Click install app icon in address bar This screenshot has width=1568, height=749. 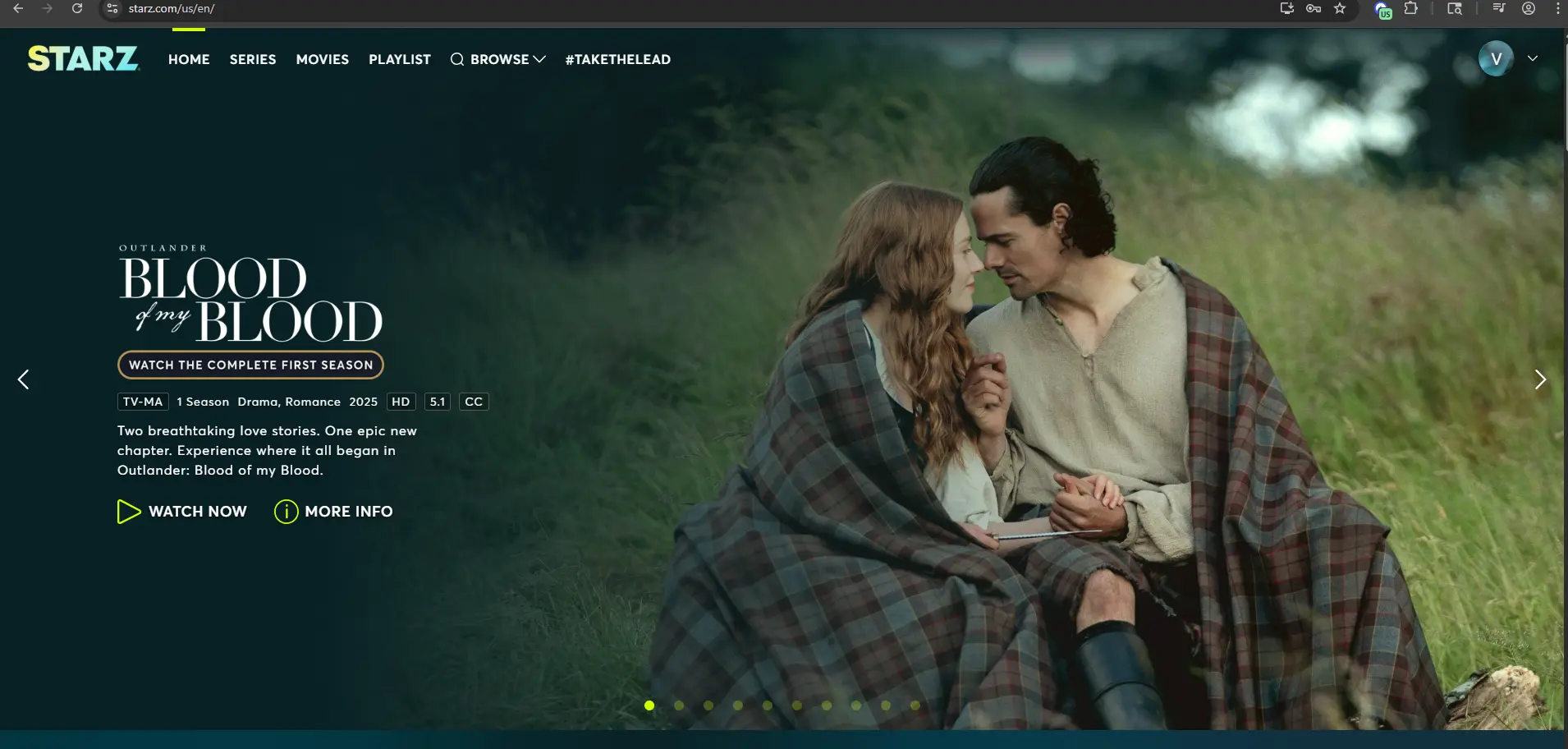click(1287, 8)
